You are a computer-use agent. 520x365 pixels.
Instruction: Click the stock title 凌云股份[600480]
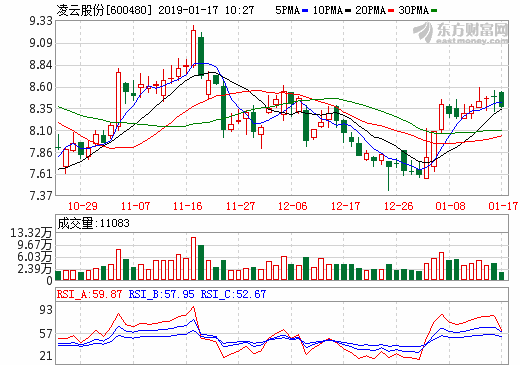click(104, 10)
